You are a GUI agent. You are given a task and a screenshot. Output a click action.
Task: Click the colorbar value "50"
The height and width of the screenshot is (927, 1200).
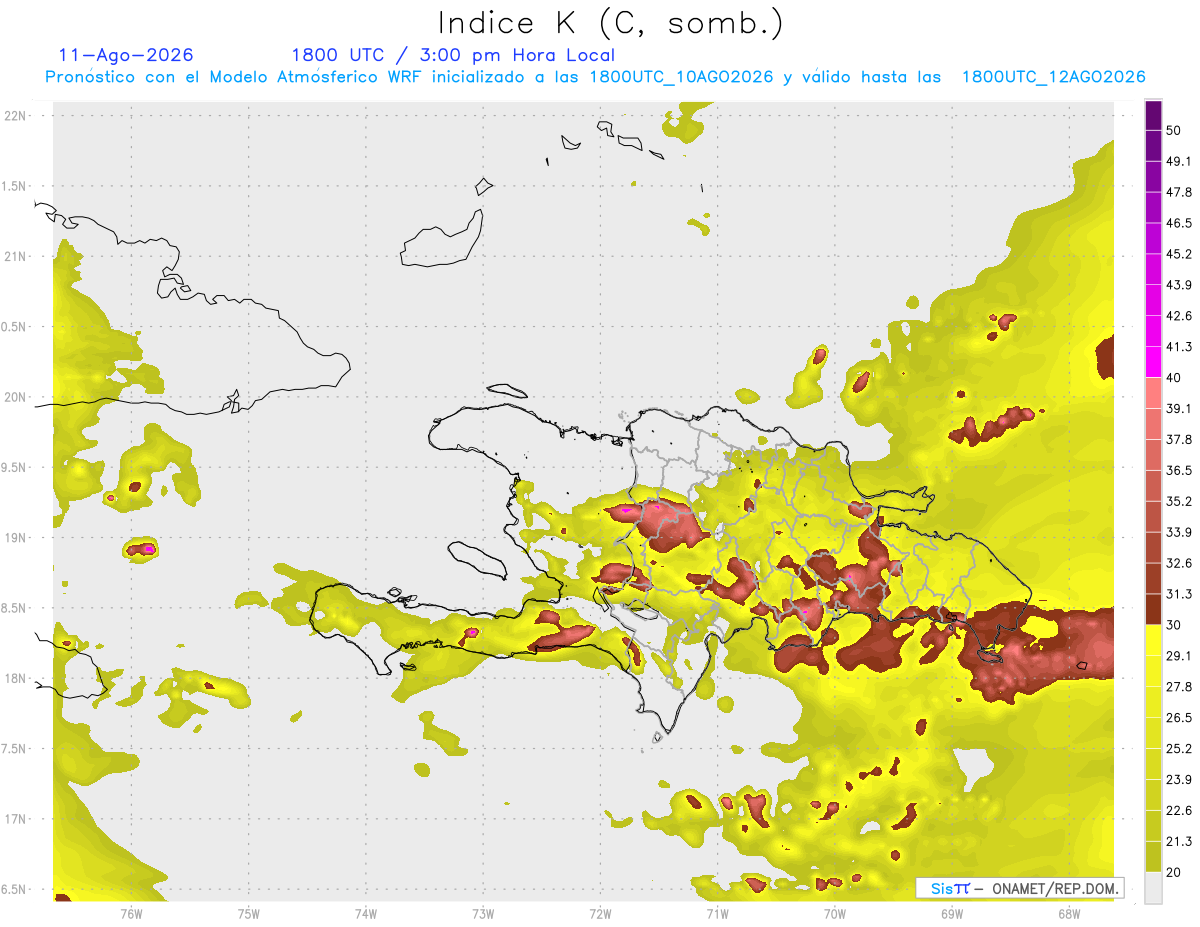click(1173, 130)
